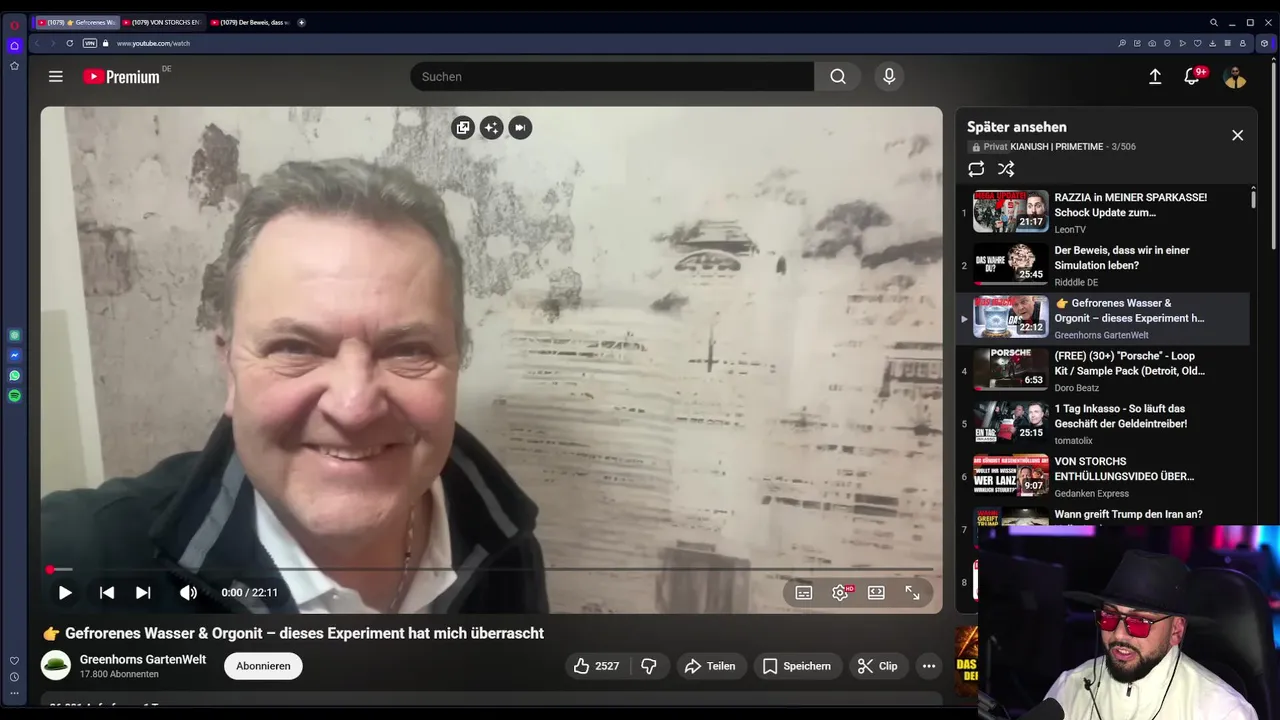Switch to Der Beweis browser tab
Image resolution: width=1280 pixels, height=720 pixels.
pyautogui.click(x=250, y=22)
